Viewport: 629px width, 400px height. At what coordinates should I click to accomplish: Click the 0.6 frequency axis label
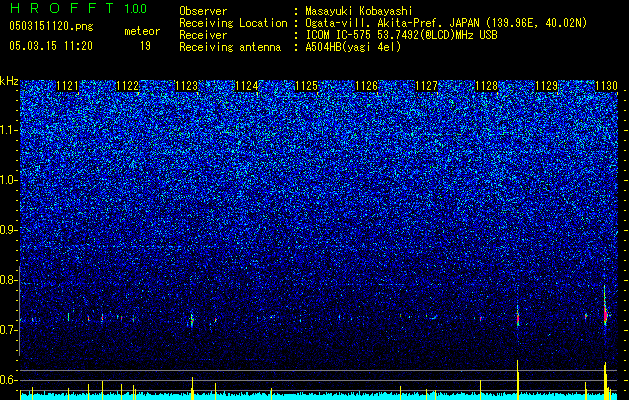[x=9, y=380]
